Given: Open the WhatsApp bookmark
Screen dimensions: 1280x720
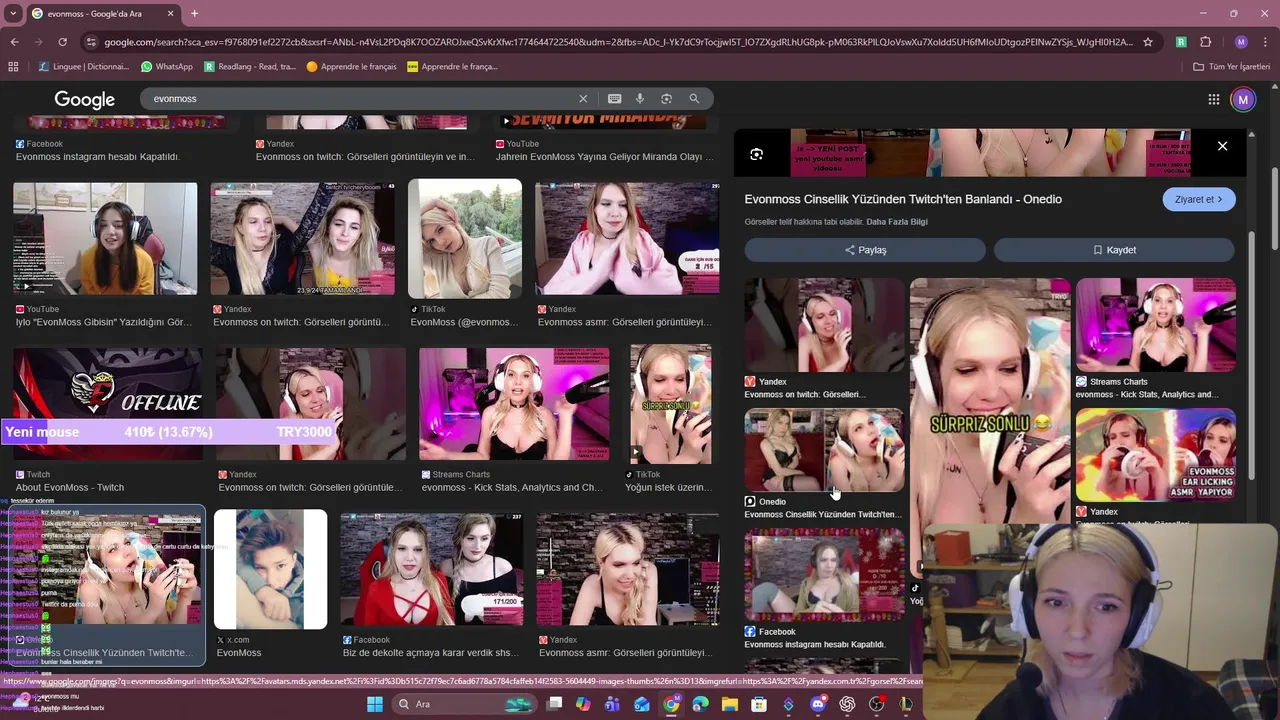Looking at the screenshot, I should (x=167, y=67).
